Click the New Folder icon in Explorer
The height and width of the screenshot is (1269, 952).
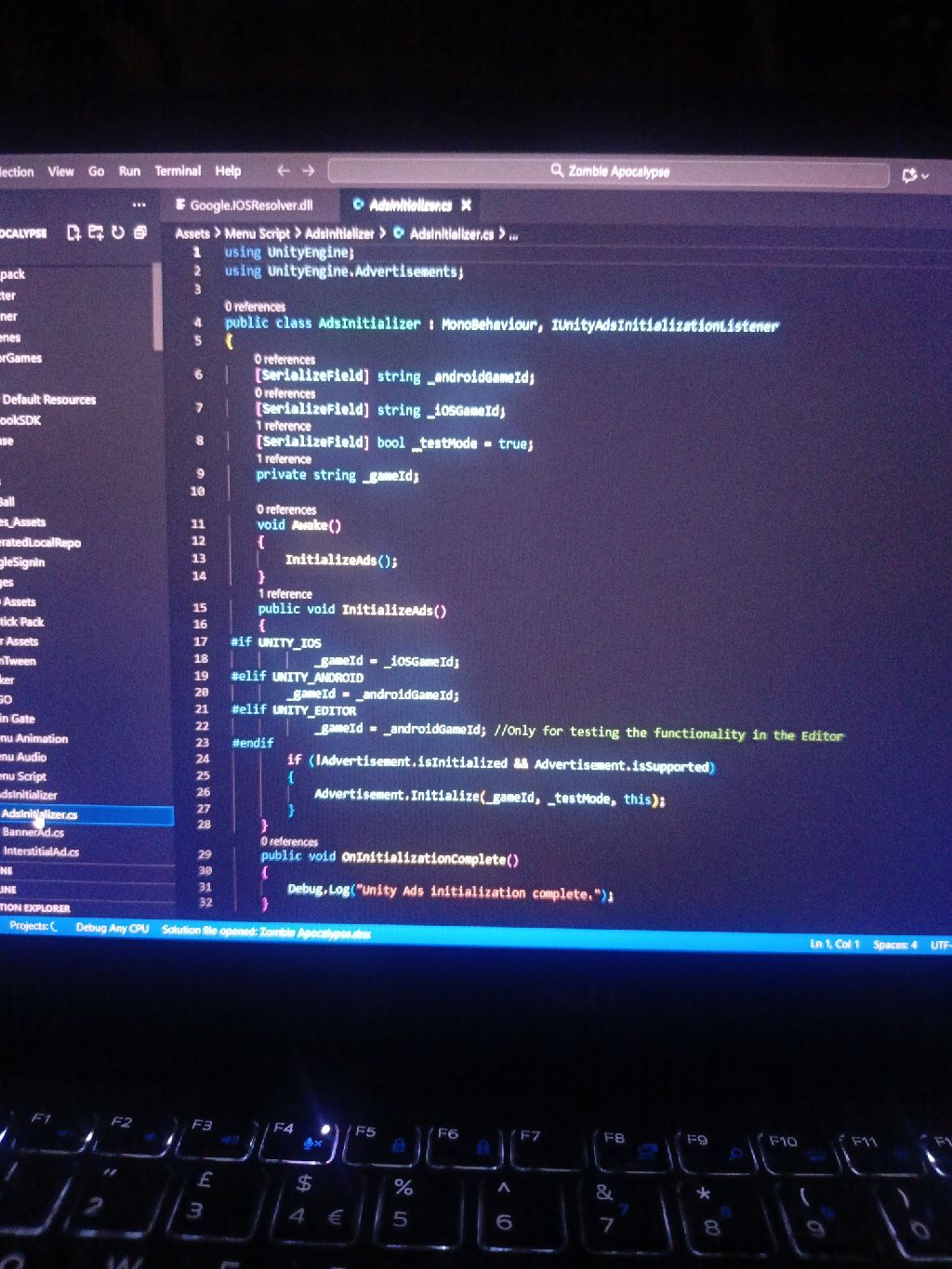click(x=96, y=232)
